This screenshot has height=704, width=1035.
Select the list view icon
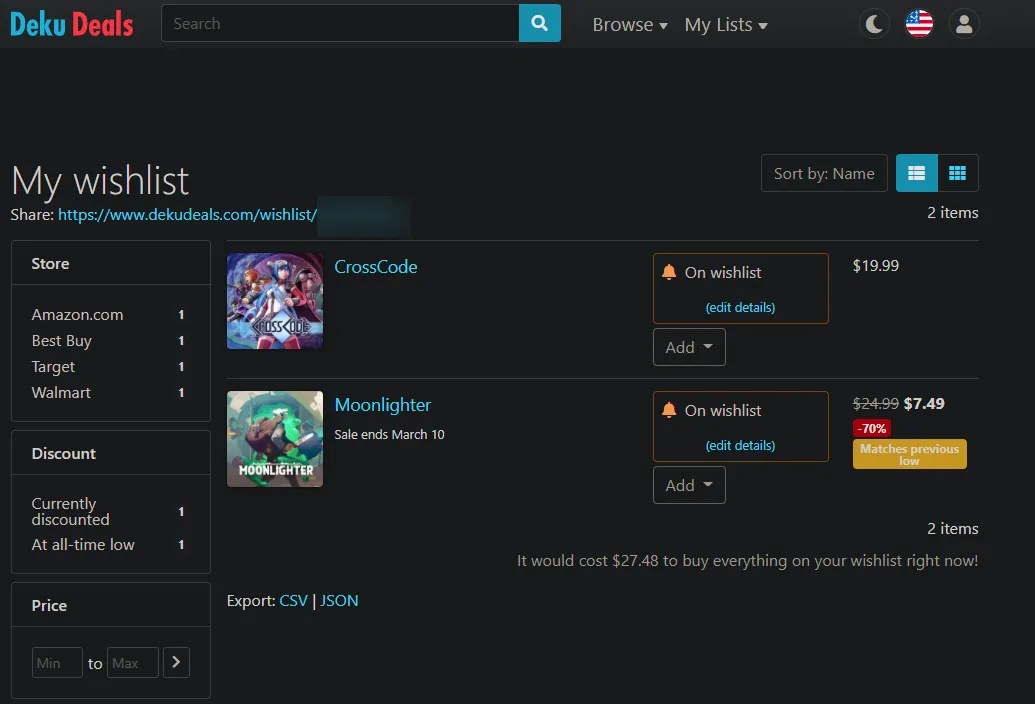tap(916, 172)
